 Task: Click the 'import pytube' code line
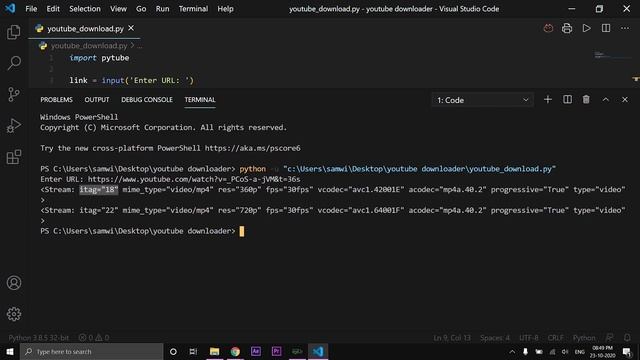99,58
